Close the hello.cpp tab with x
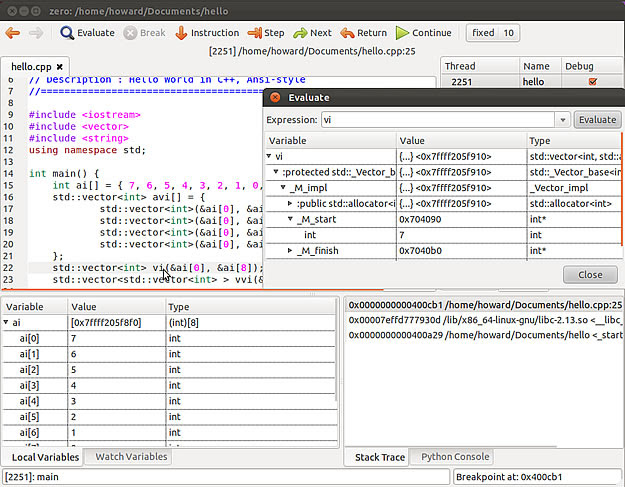 pos(59,67)
